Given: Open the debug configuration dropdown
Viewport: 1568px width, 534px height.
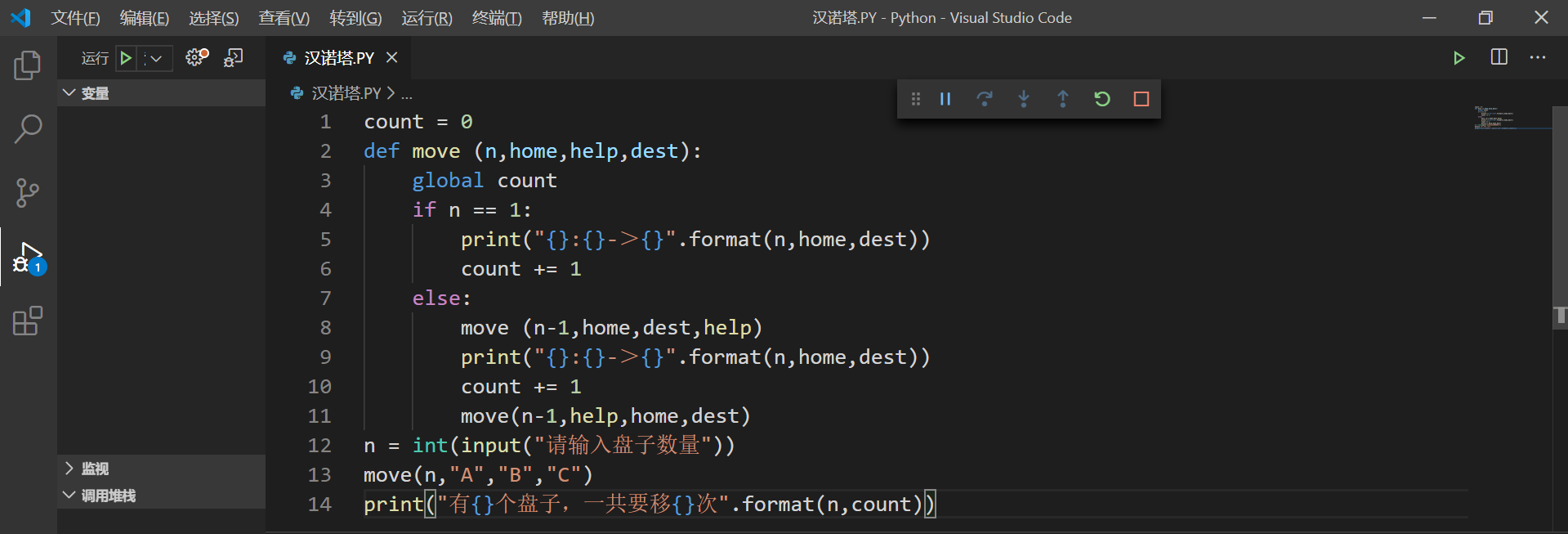Looking at the screenshot, I should coord(155,58).
